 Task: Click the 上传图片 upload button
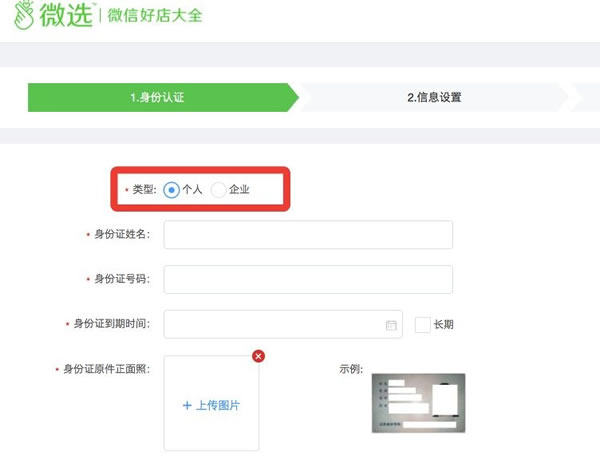(211, 405)
